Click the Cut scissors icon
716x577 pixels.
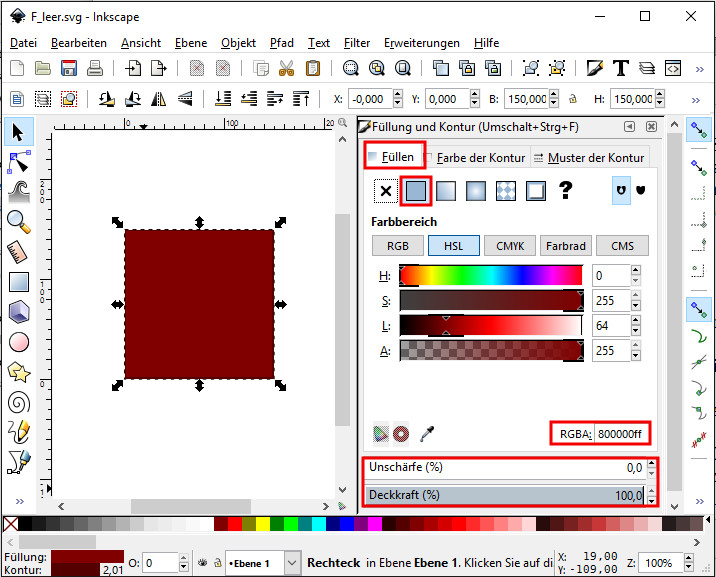(287, 68)
